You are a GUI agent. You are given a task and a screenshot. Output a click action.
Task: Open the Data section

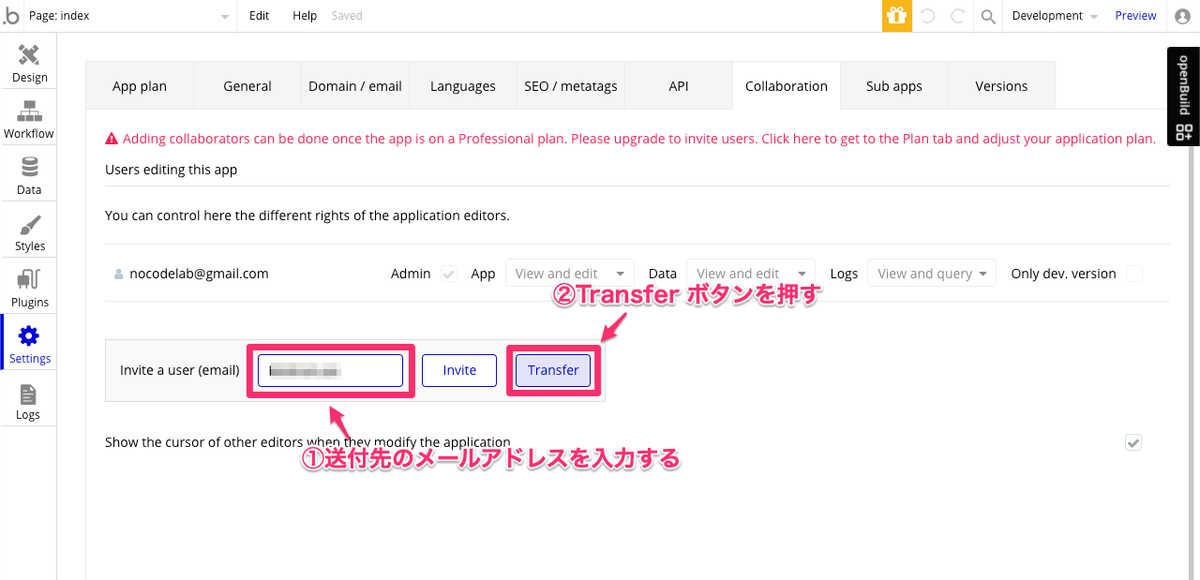click(x=29, y=175)
